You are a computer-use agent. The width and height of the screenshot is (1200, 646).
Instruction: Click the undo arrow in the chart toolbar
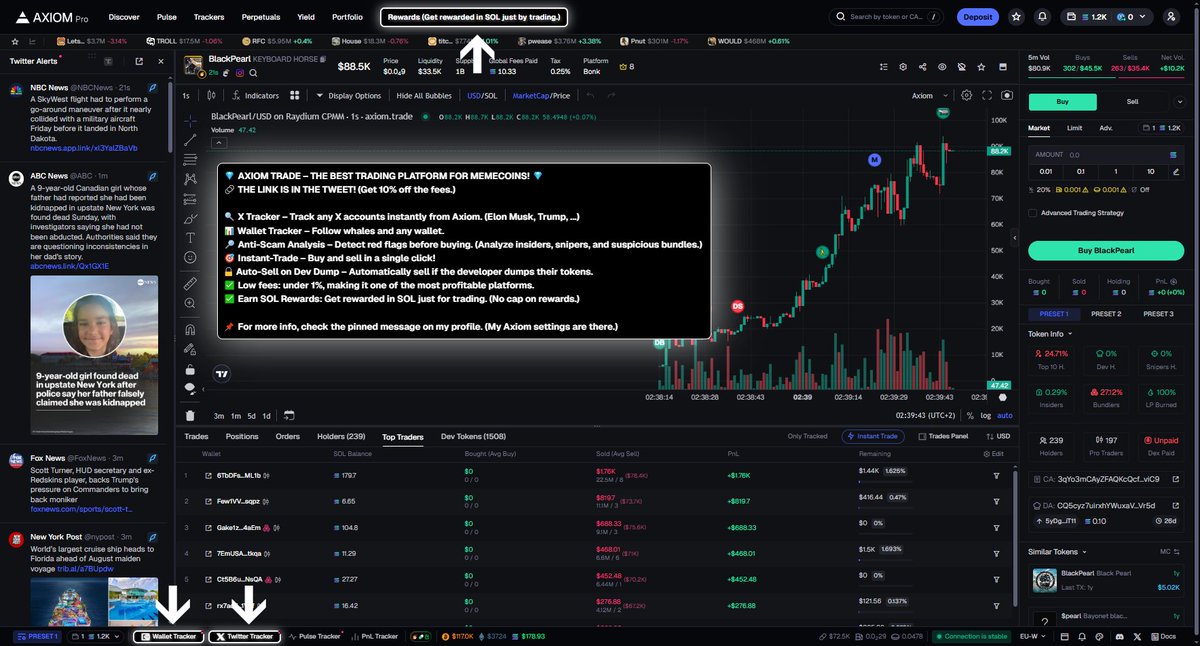coord(589,96)
